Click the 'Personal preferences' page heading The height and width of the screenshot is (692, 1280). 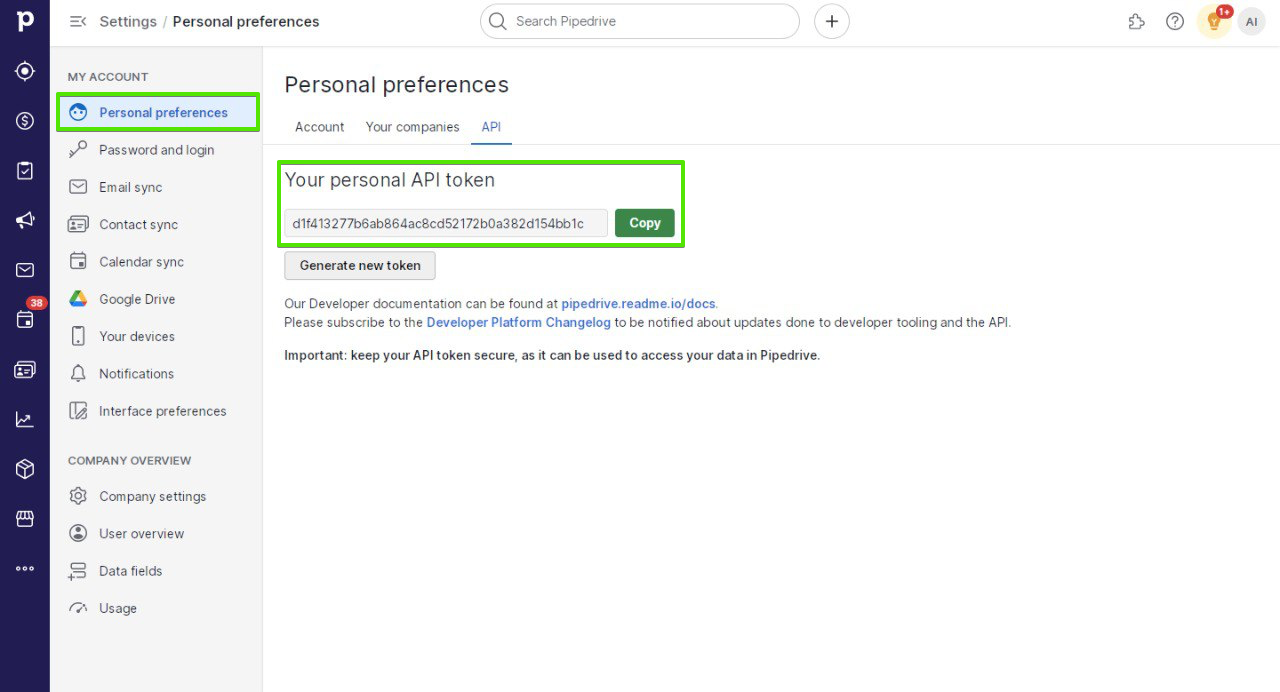[397, 85]
